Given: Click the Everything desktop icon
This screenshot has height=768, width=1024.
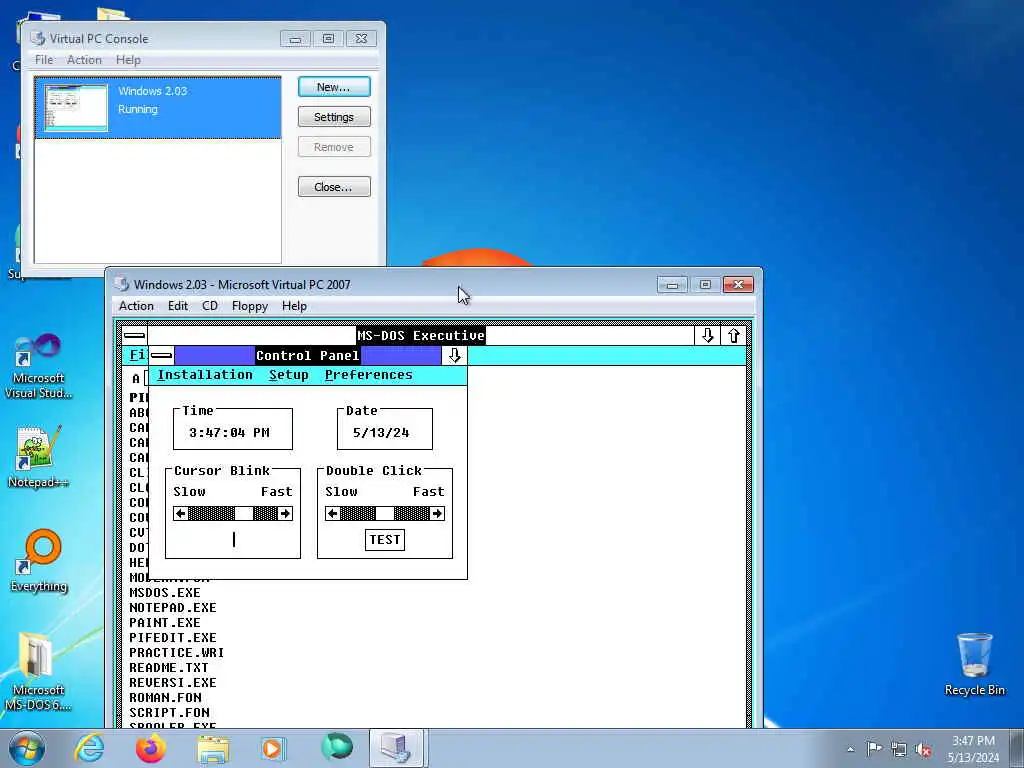Looking at the screenshot, I should click(39, 560).
